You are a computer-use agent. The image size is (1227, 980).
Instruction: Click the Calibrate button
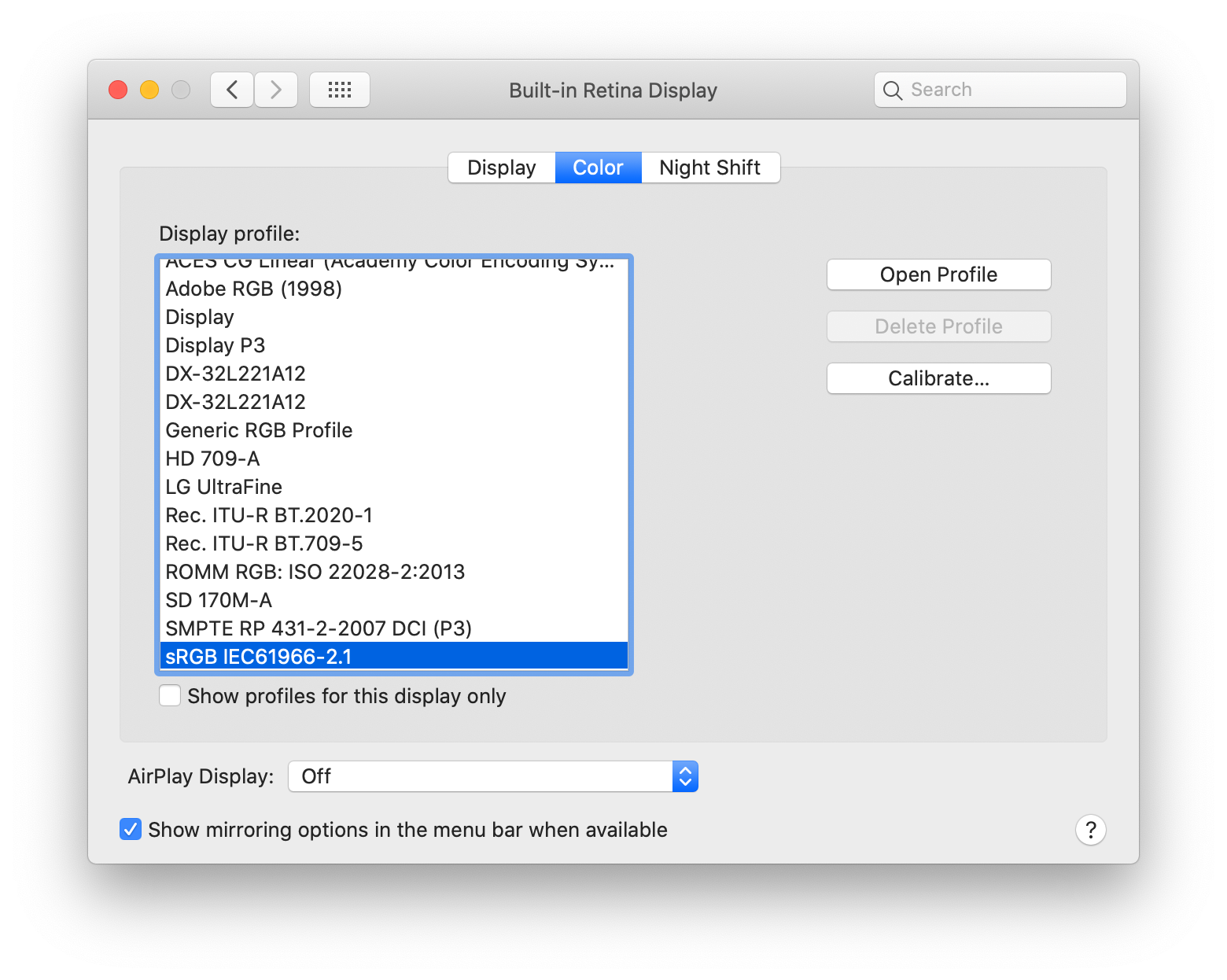938,378
